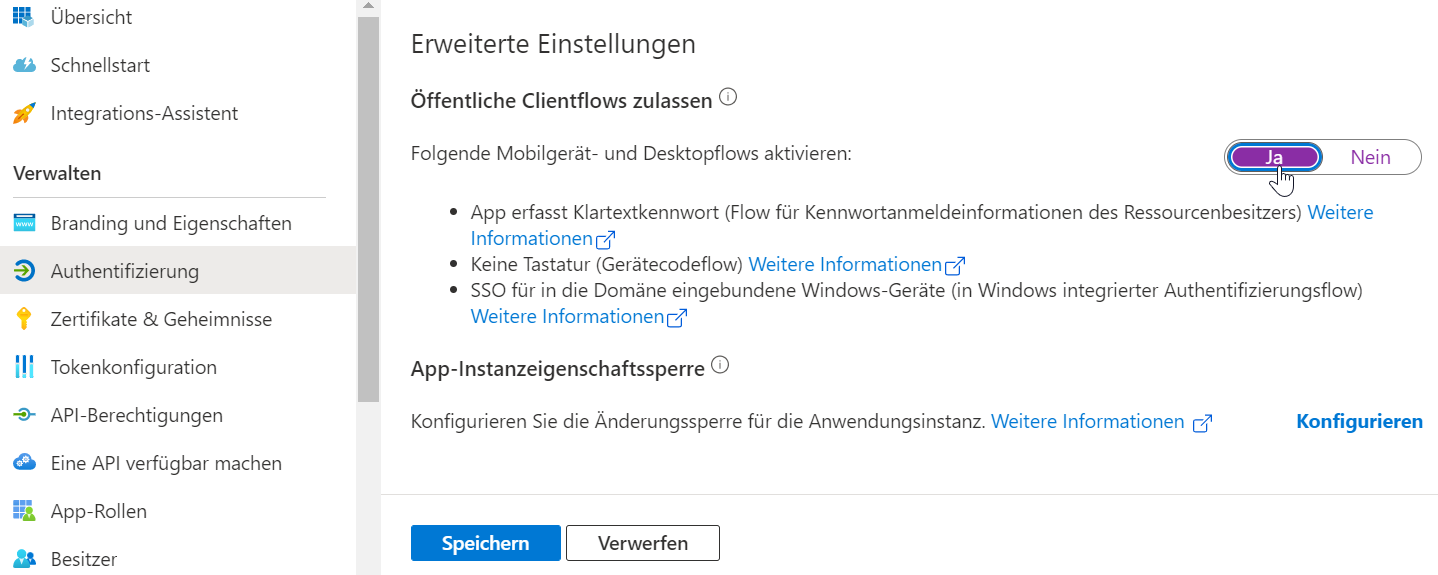Click the Integrations-Assistent rocket icon

point(24,113)
